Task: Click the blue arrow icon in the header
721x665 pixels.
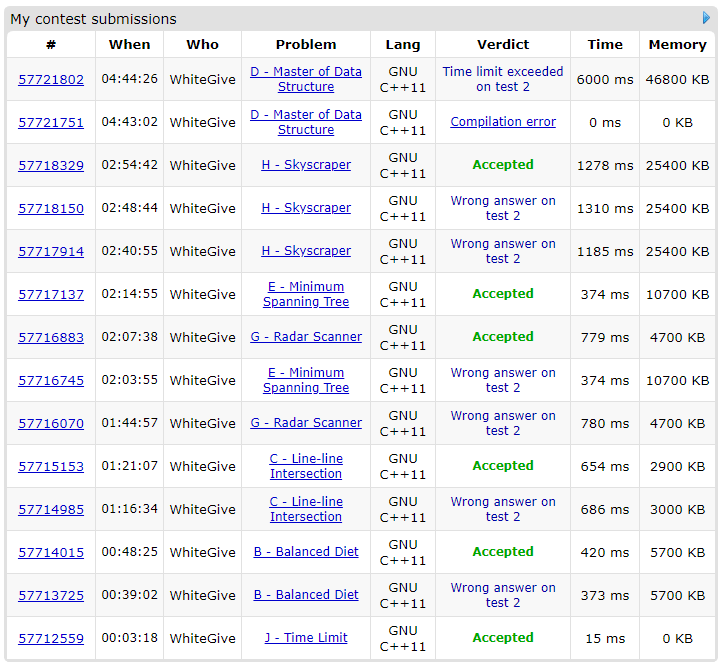Action: tap(707, 18)
